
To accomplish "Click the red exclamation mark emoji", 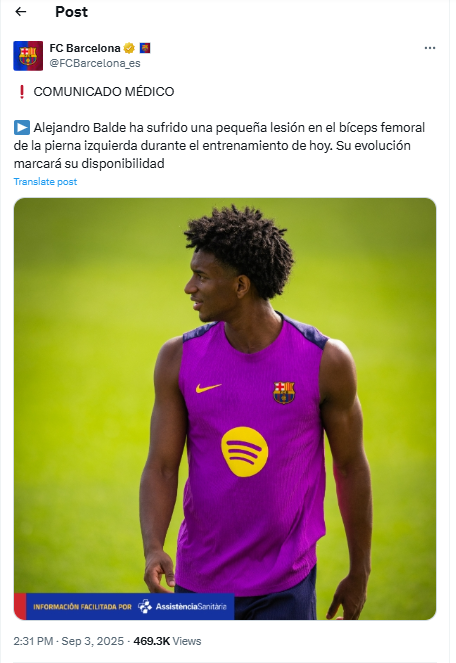I will (22, 91).
